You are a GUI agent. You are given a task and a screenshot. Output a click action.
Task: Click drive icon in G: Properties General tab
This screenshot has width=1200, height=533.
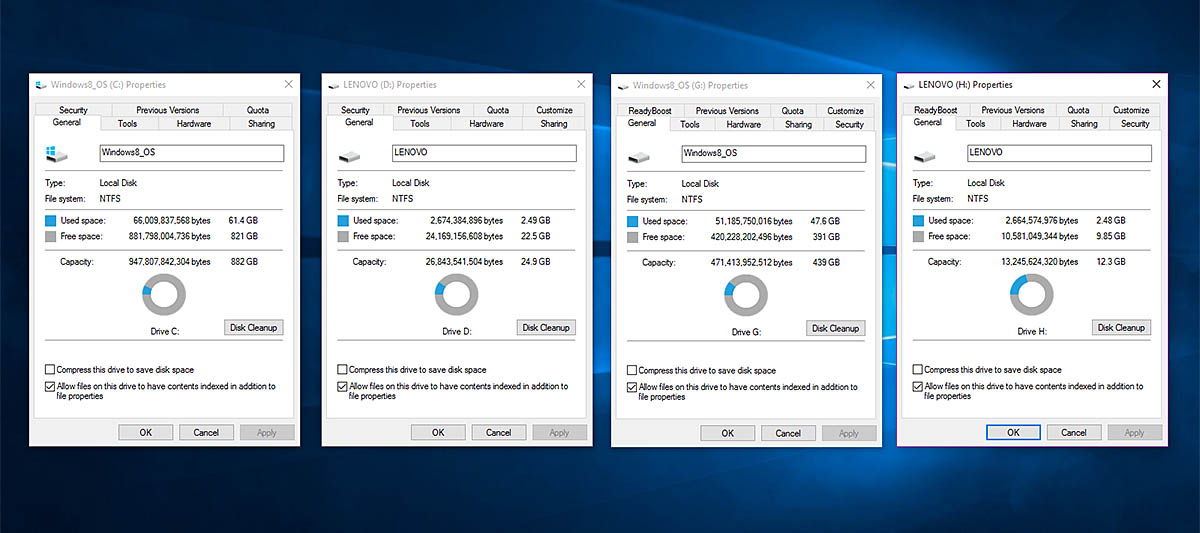[x=638, y=156]
